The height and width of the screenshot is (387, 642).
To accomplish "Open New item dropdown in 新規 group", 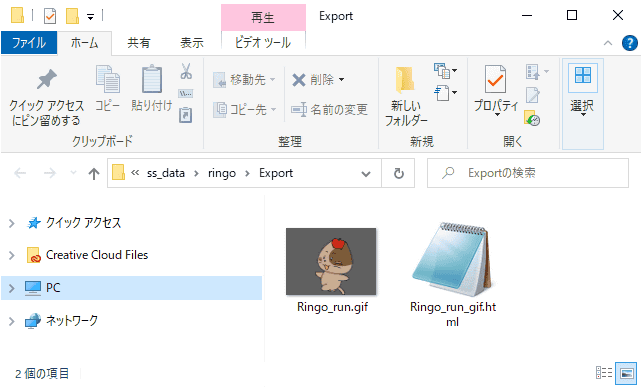I will [445, 71].
